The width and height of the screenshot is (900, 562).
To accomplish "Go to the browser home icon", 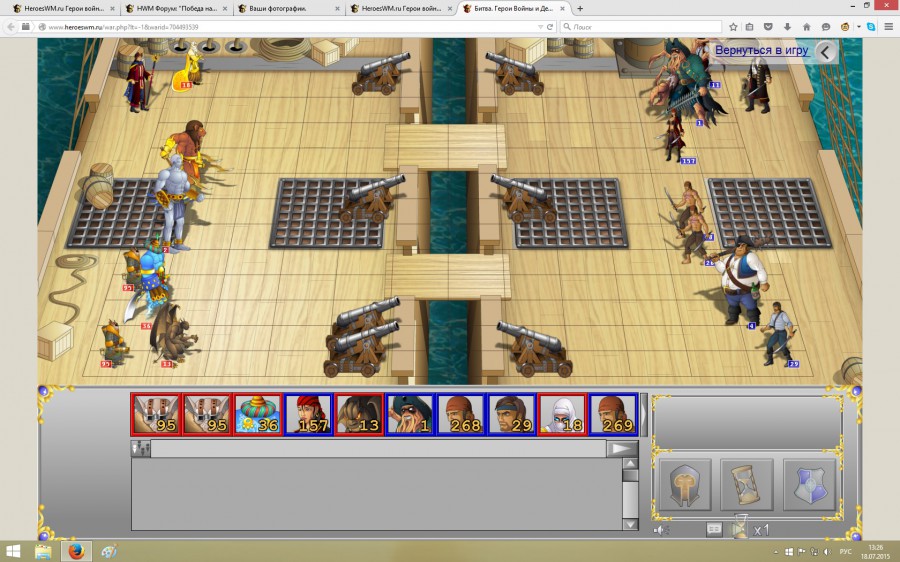I will (806, 27).
